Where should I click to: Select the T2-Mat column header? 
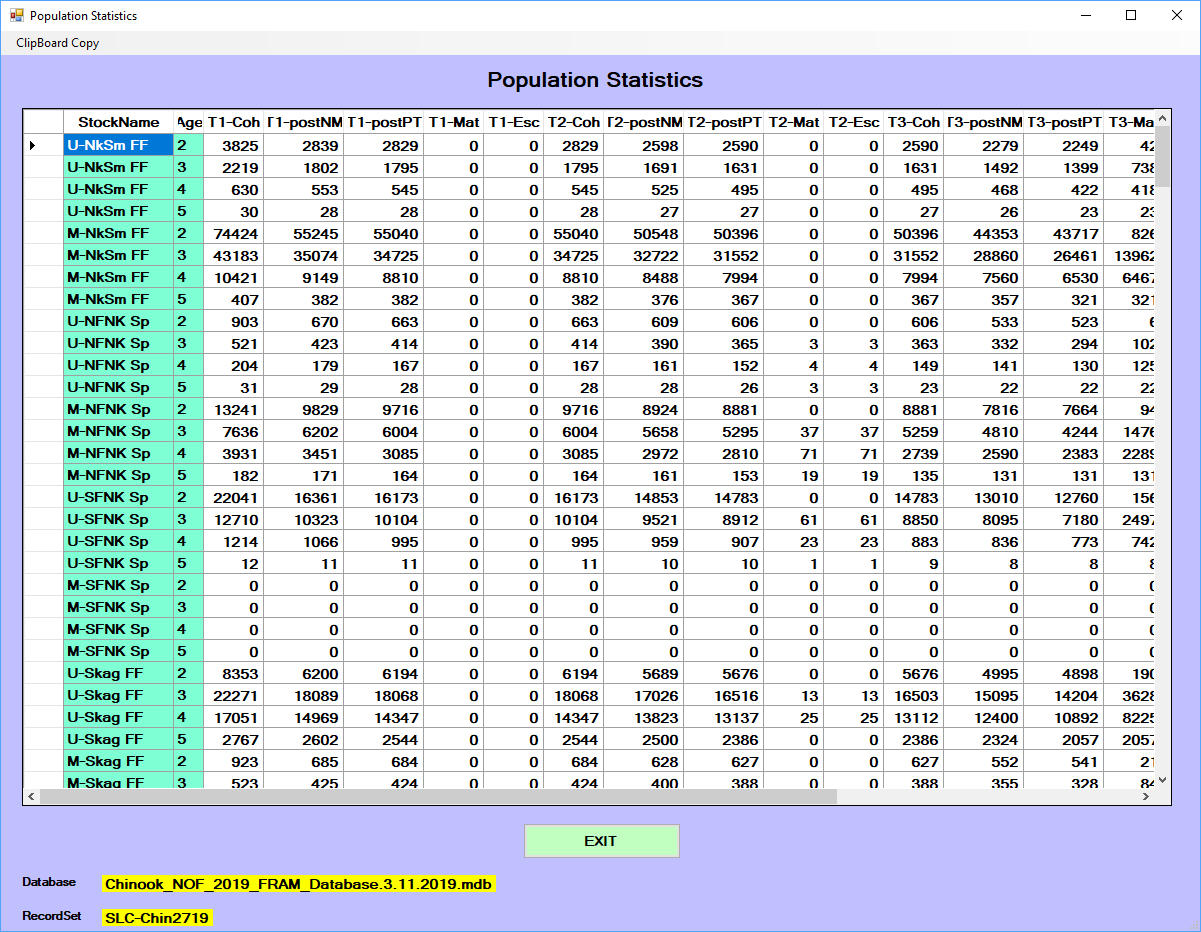pyautogui.click(x=793, y=122)
